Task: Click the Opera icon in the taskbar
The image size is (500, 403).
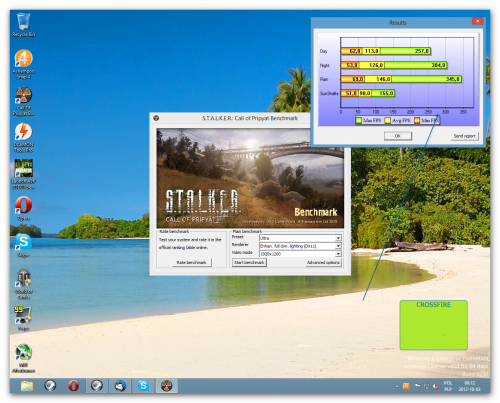Action: coord(73,386)
